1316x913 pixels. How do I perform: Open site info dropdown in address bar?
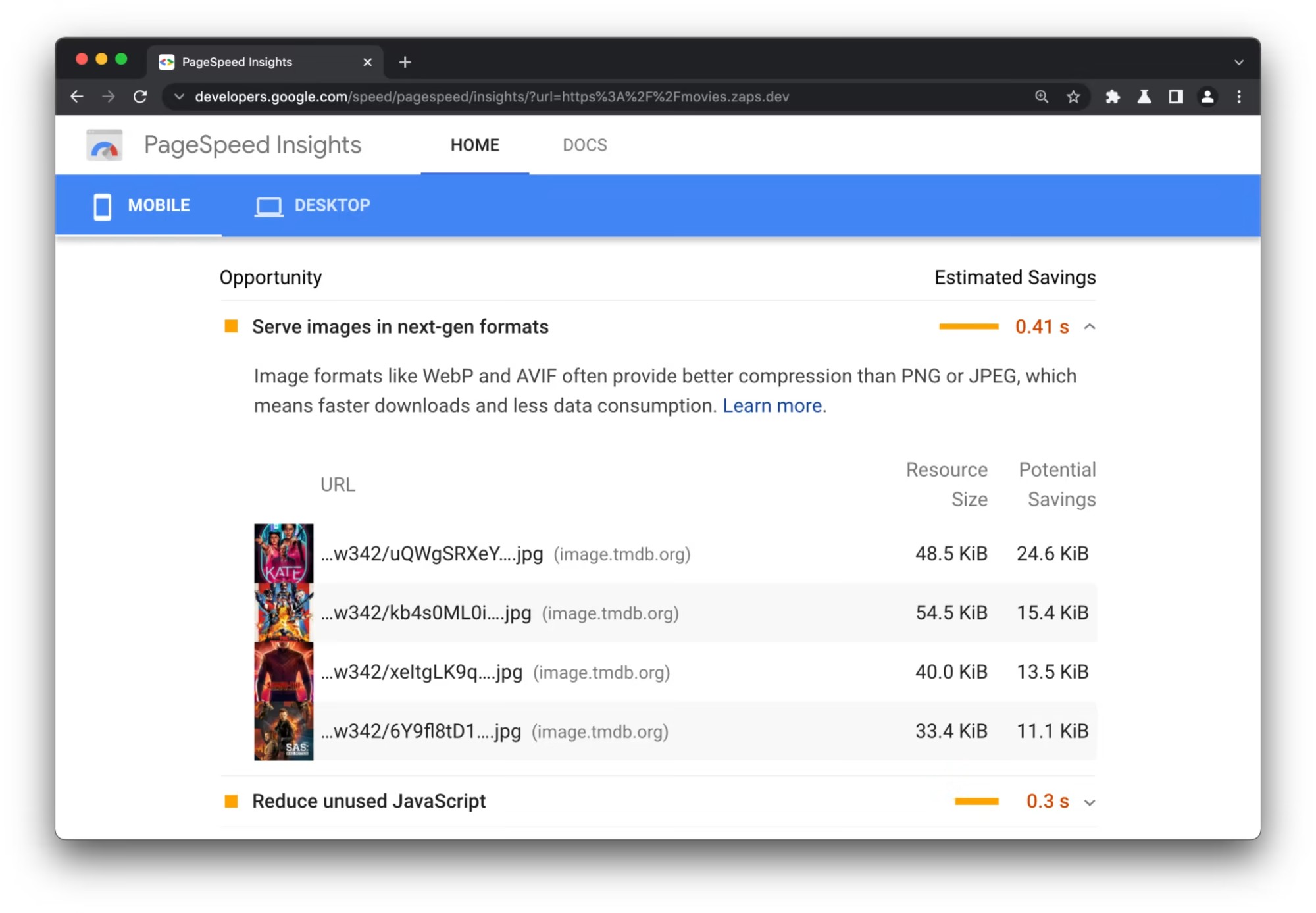[179, 97]
